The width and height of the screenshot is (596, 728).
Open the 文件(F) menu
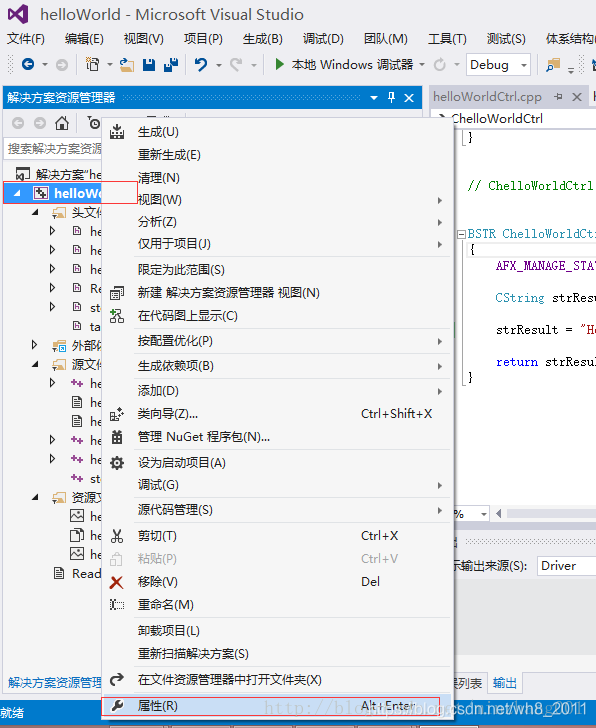pos(26,39)
